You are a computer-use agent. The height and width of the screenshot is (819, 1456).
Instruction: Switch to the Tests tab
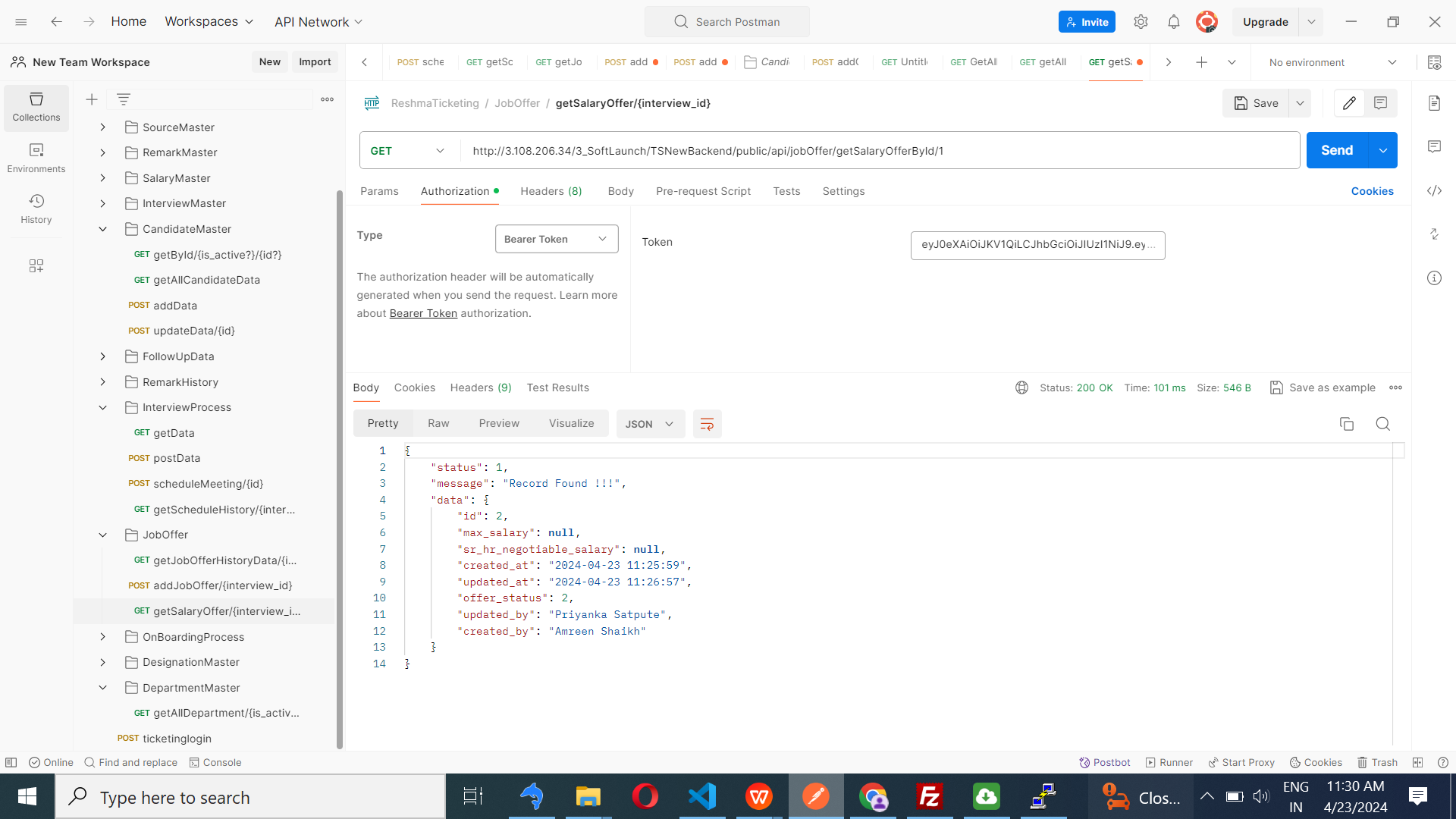786,191
